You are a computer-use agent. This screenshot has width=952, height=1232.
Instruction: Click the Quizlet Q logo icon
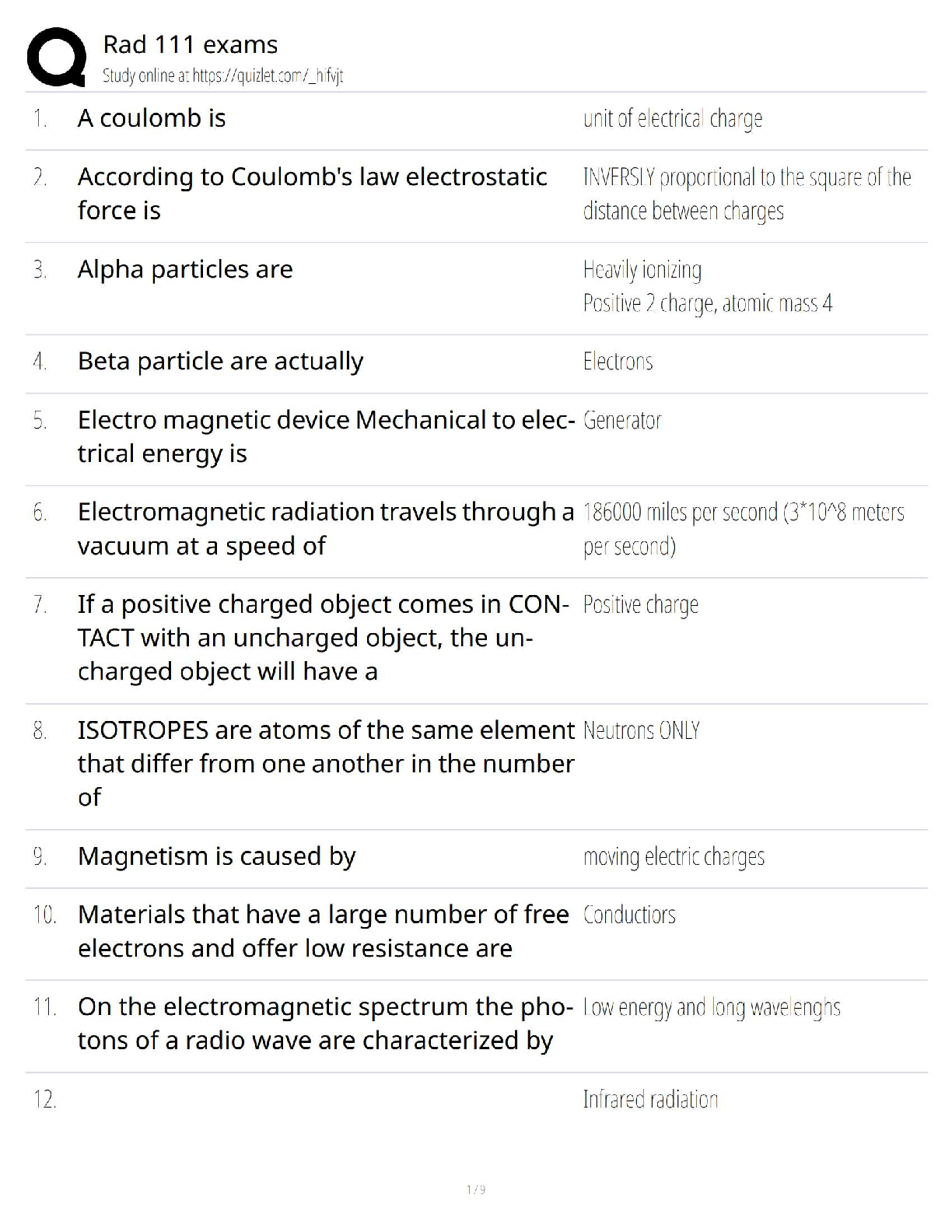click(56, 57)
